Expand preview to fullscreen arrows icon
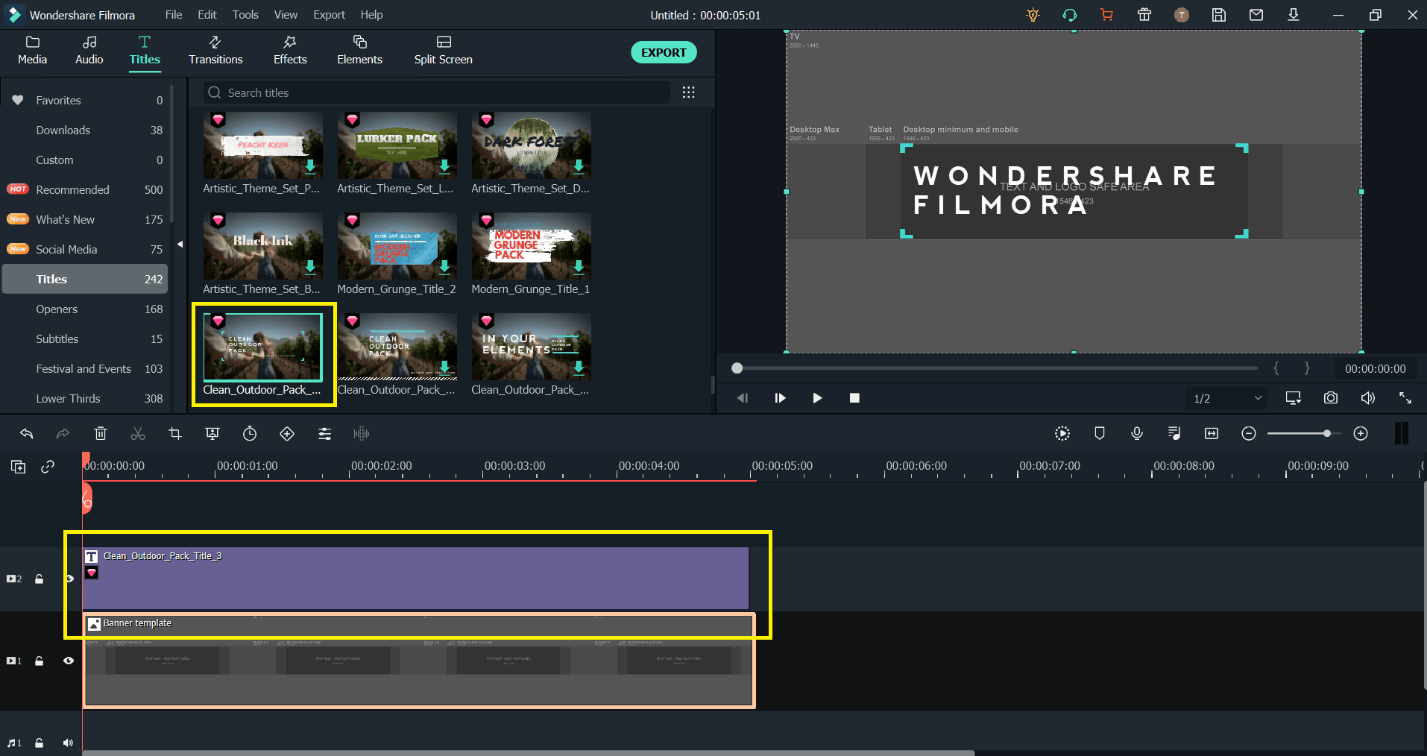 click(1405, 398)
